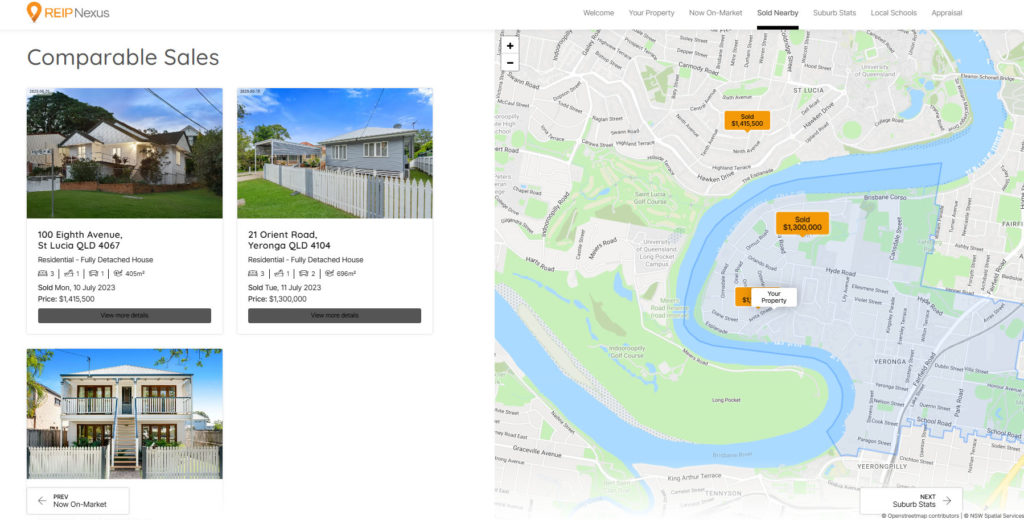Zoom out on the map
The width and height of the screenshot is (1024, 520).
(x=510, y=62)
